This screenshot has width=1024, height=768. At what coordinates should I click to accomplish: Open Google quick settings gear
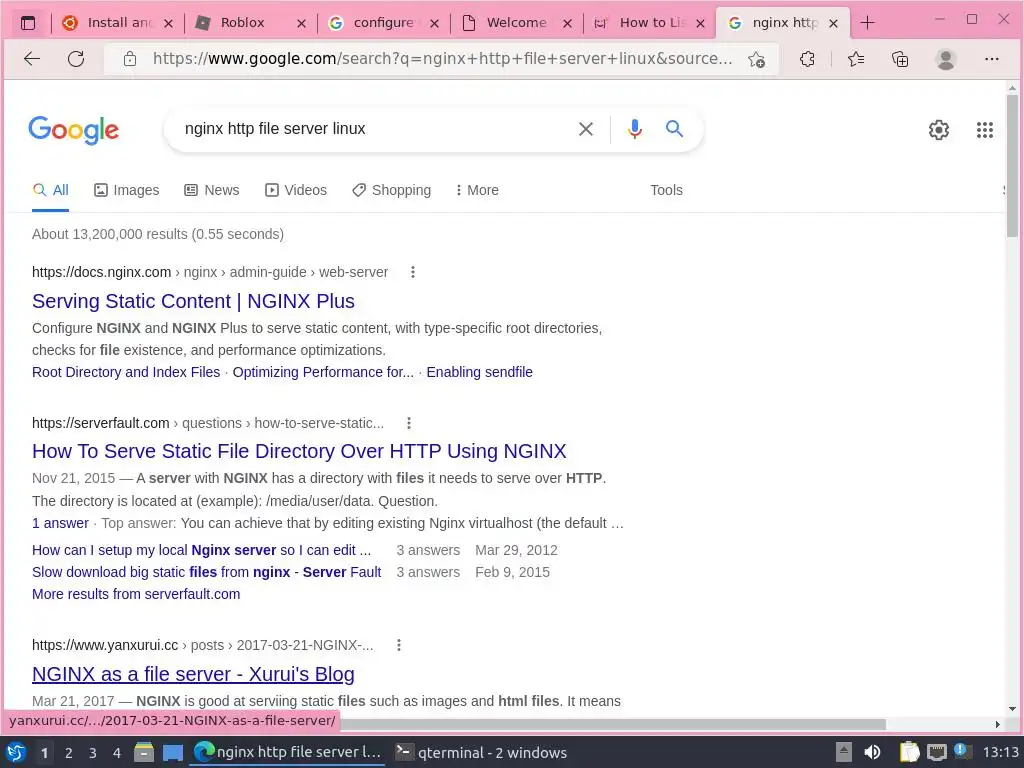click(938, 130)
